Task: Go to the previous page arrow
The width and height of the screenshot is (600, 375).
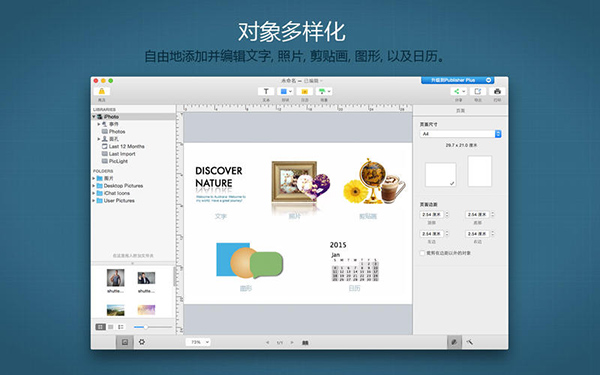Action: click(x=267, y=342)
